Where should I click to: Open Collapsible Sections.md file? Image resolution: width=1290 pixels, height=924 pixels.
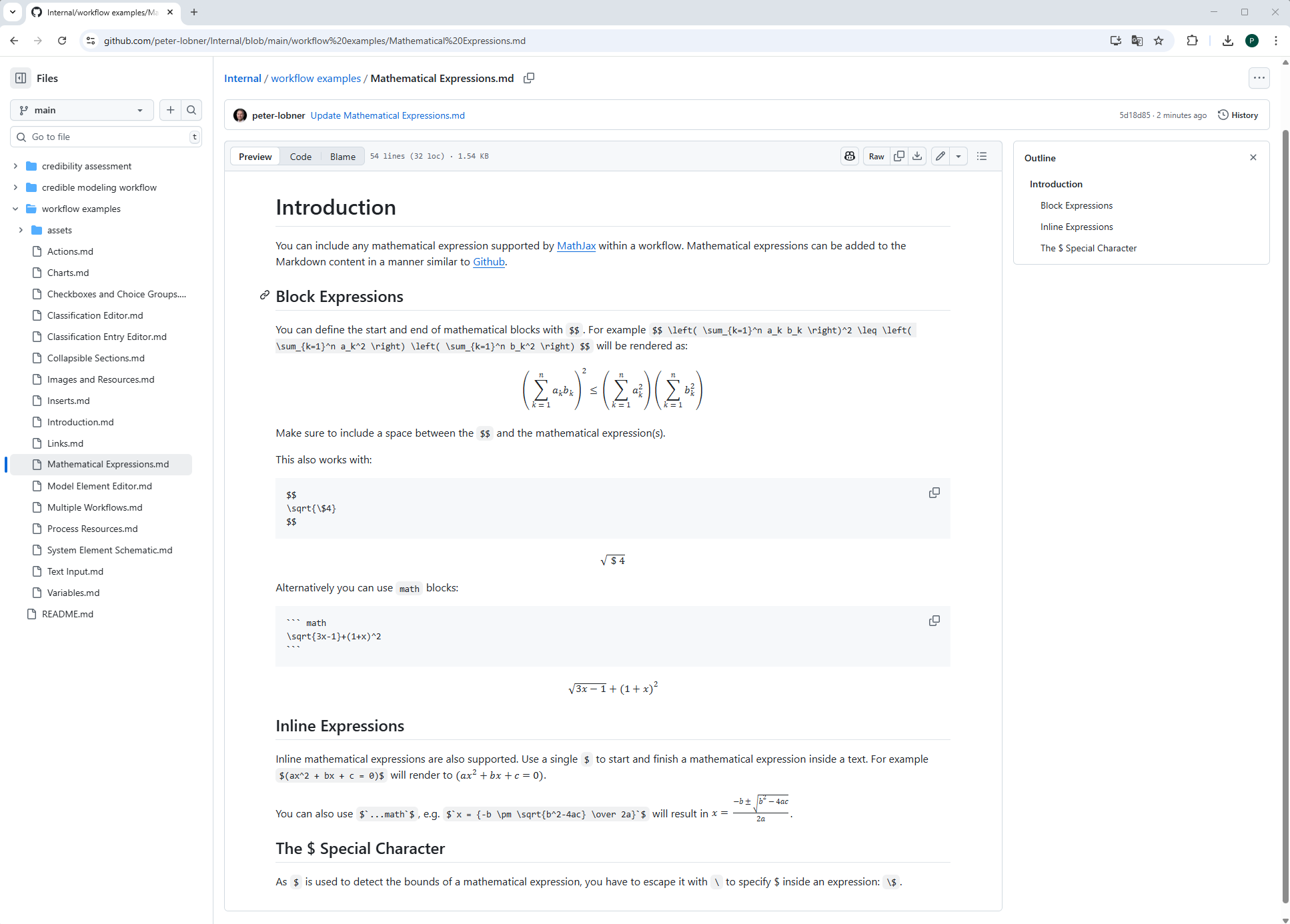click(x=95, y=358)
